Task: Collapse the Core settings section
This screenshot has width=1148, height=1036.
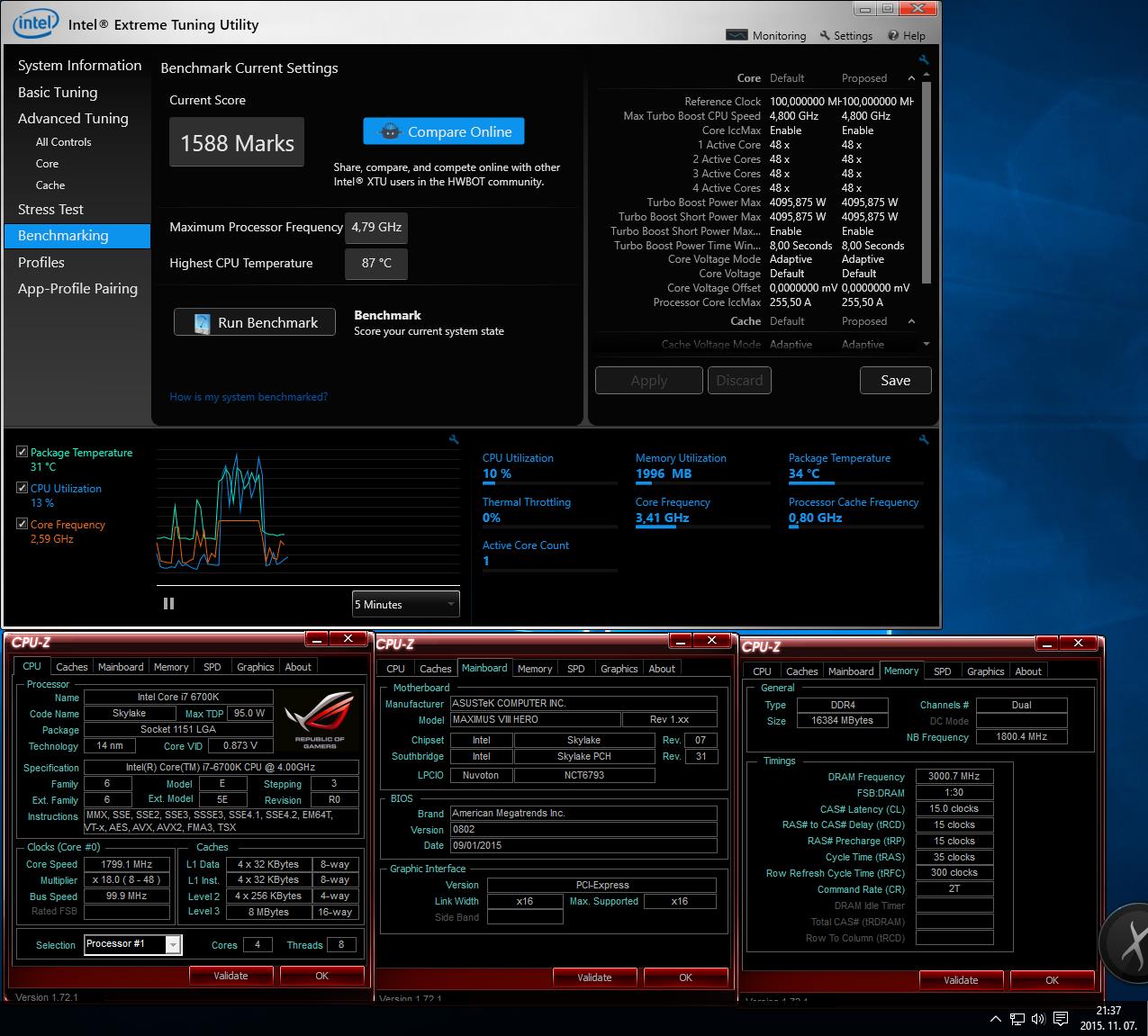Action: point(910,78)
